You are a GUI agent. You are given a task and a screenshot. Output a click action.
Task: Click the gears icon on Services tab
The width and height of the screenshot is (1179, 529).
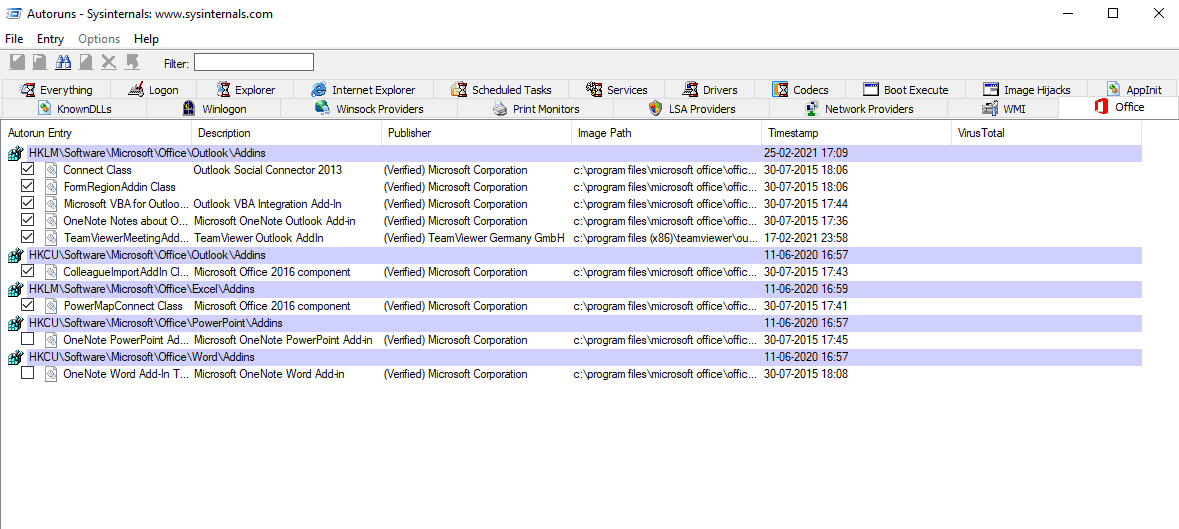pyautogui.click(x=594, y=89)
